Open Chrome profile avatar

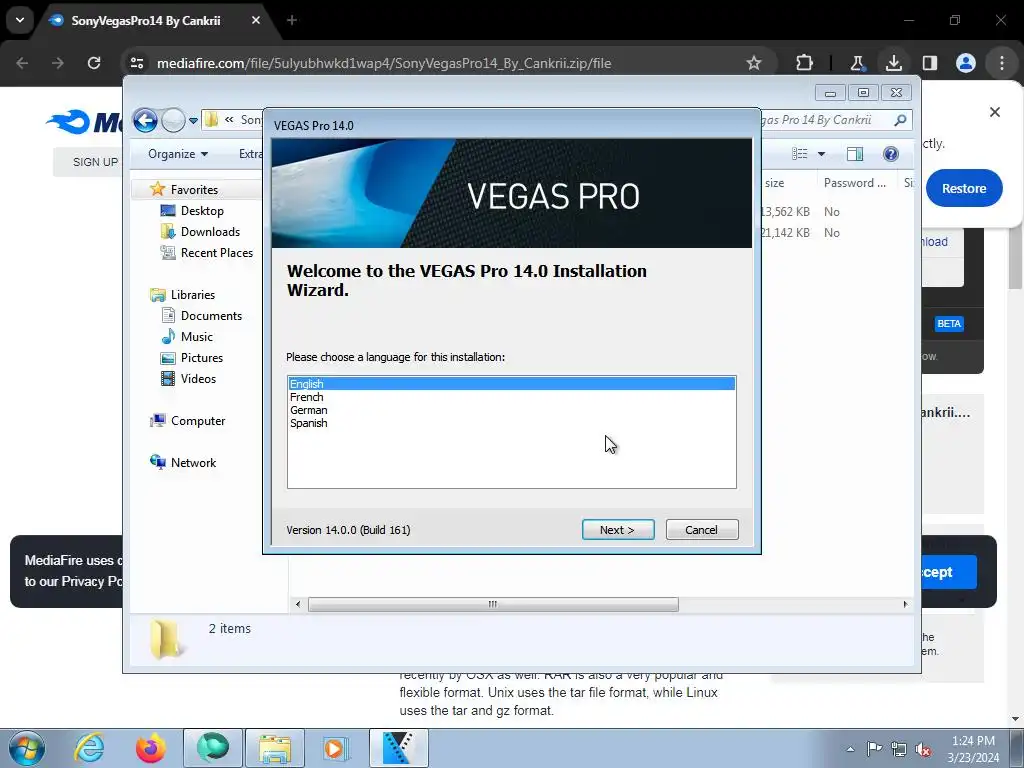(966, 63)
